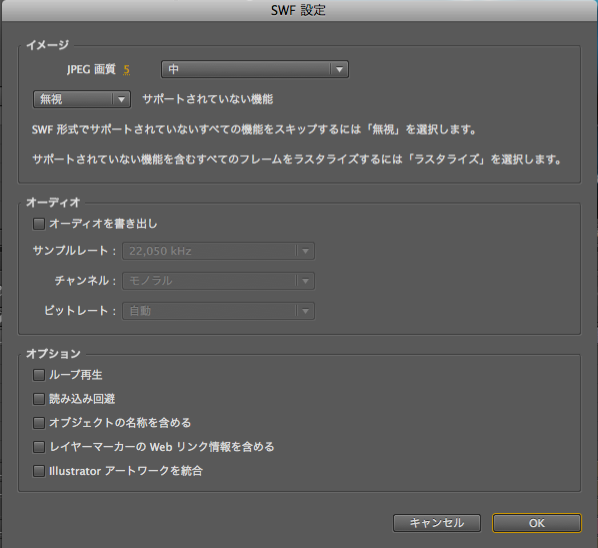The width and height of the screenshot is (598, 548).
Task: Enable レイヤーマーカーの Web リンク情報を含める
Action: click(x=39, y=447)
